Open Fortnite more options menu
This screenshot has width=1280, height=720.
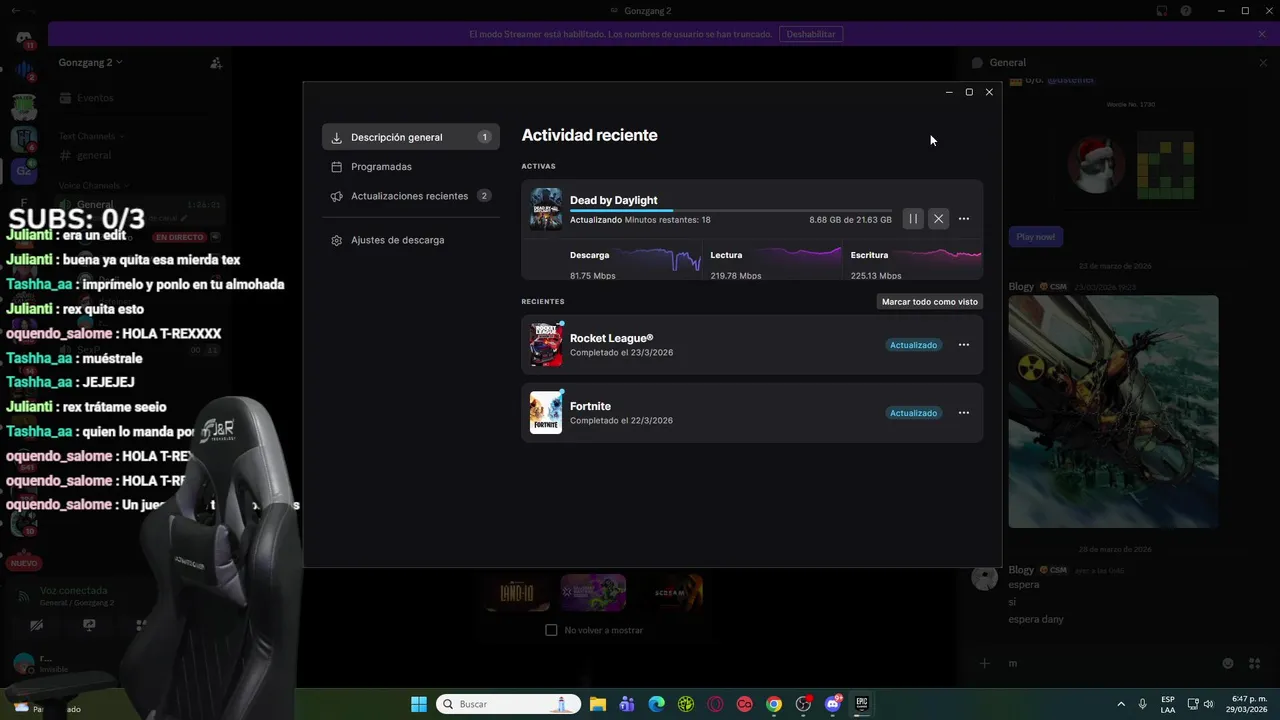point(964,413)
